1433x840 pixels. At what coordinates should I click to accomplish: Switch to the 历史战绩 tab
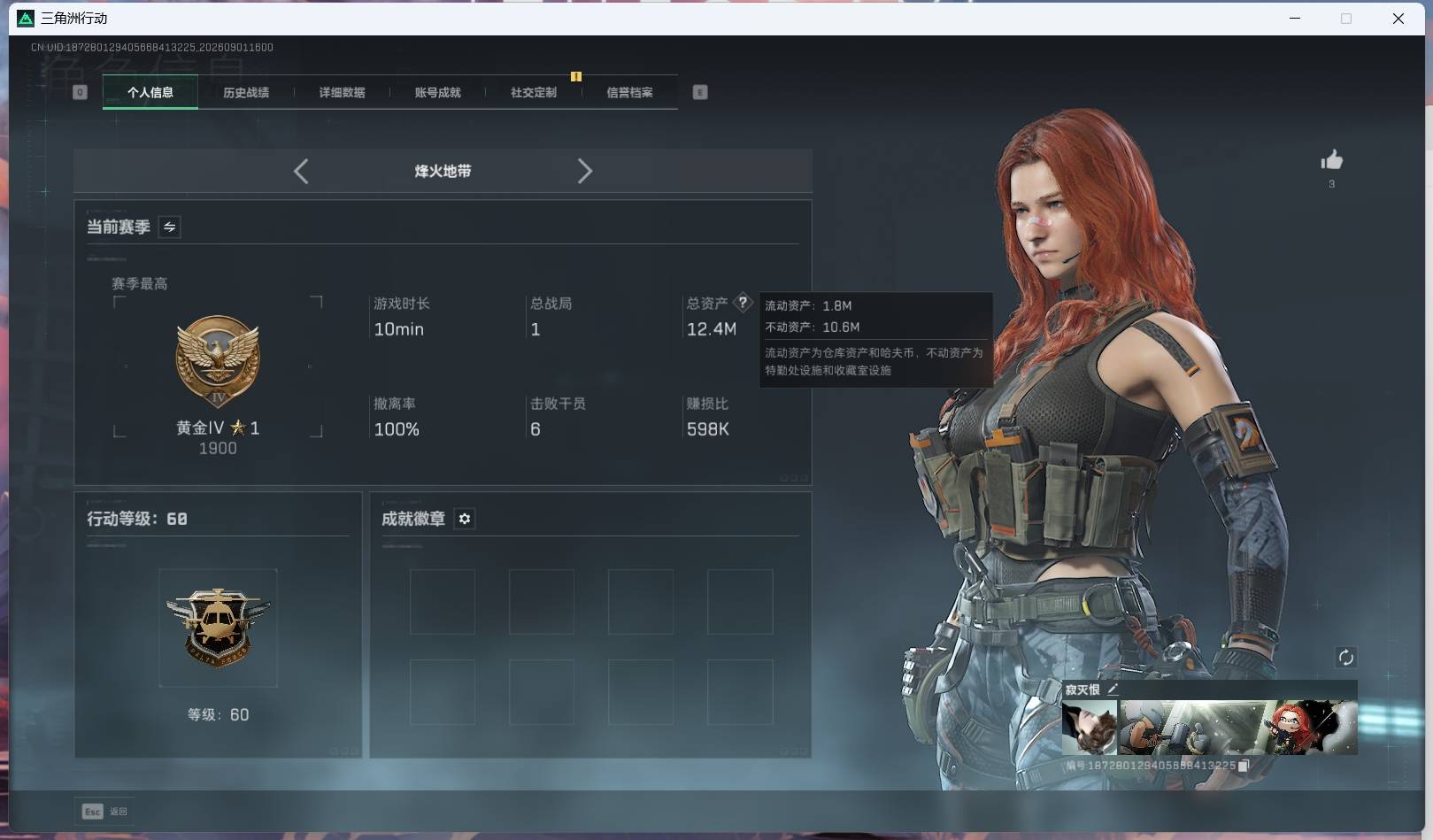point(246,92)
